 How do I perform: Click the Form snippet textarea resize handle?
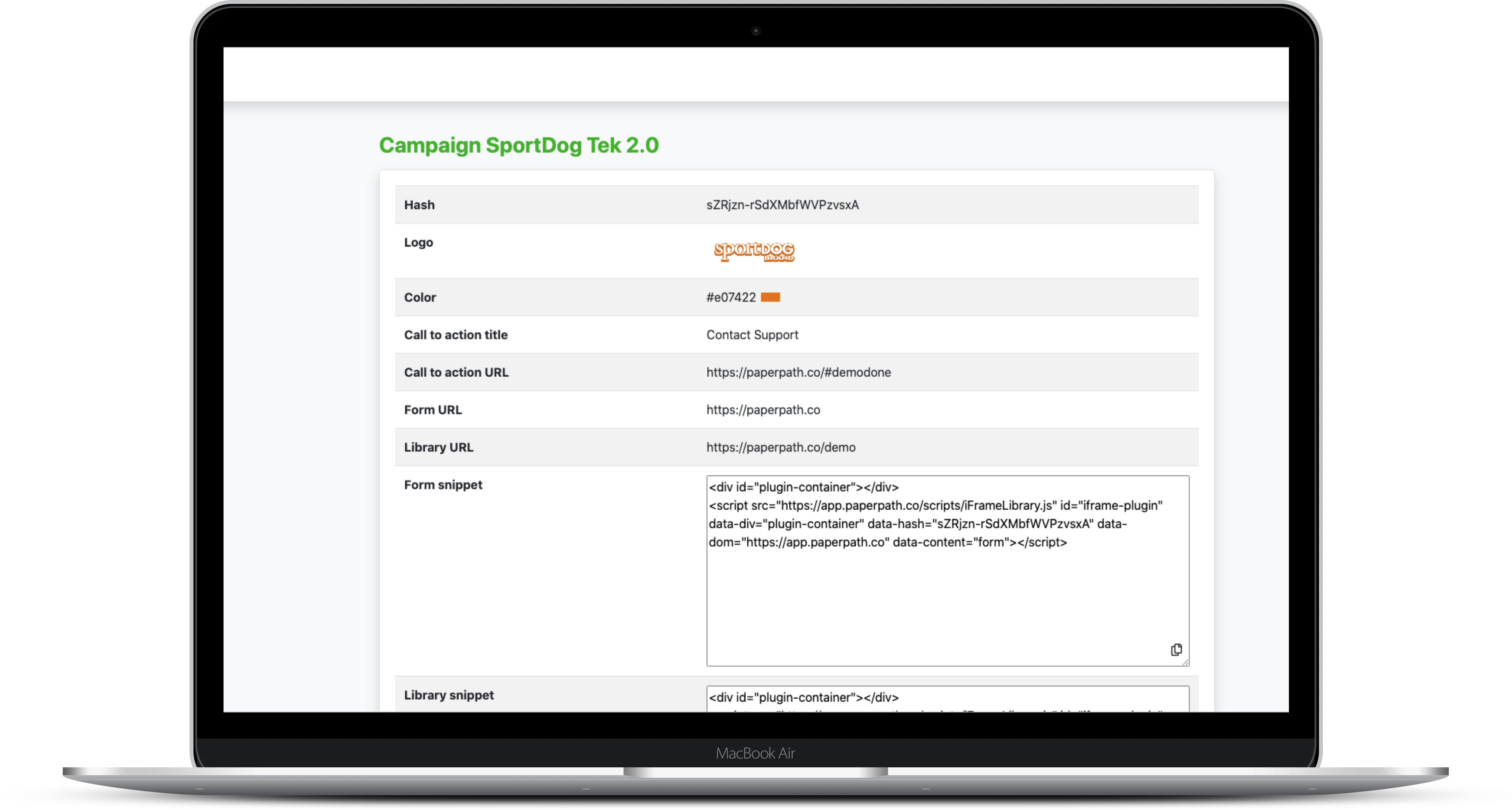pos(1185,662)
